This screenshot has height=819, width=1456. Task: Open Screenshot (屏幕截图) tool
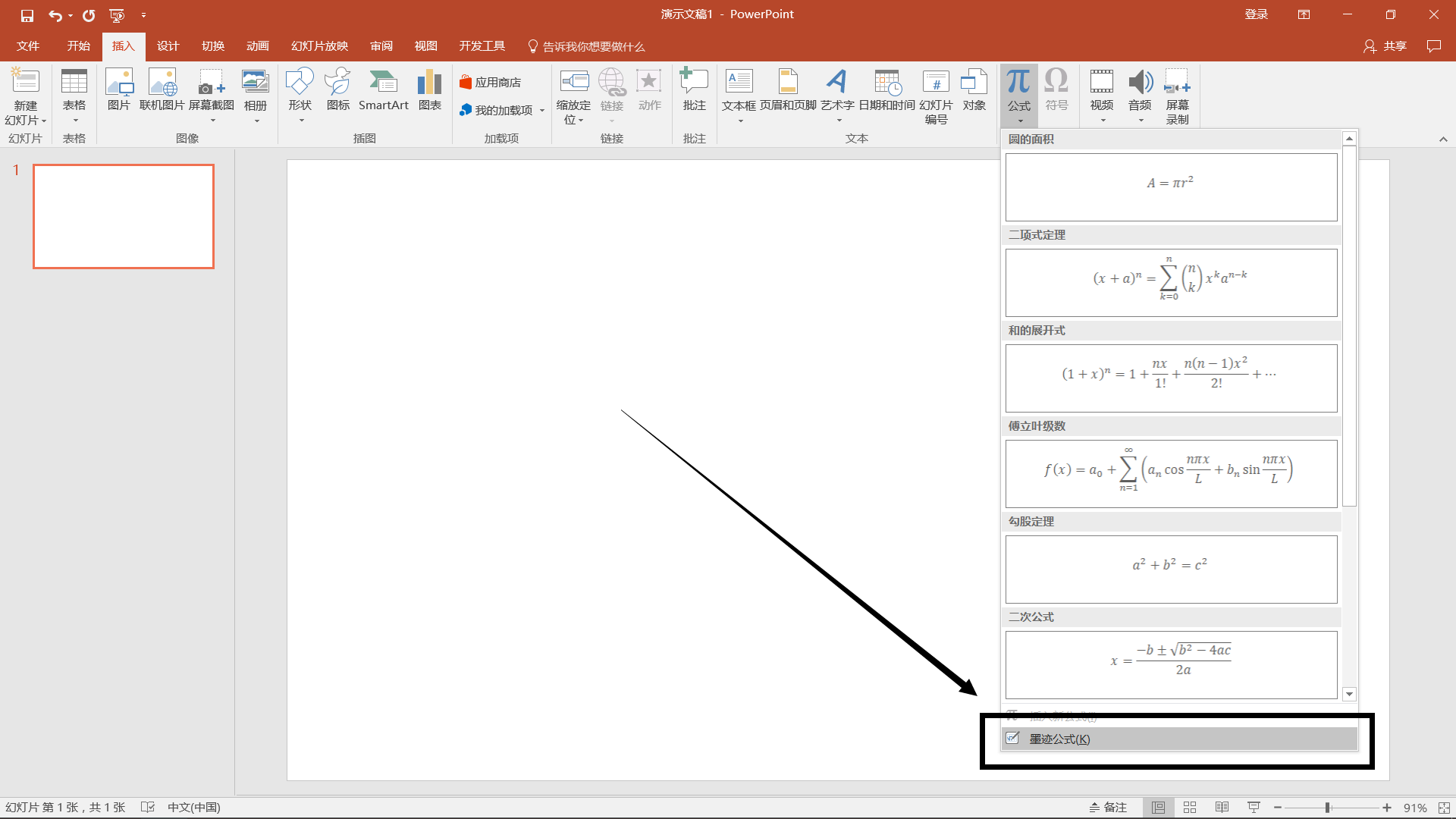212,95
